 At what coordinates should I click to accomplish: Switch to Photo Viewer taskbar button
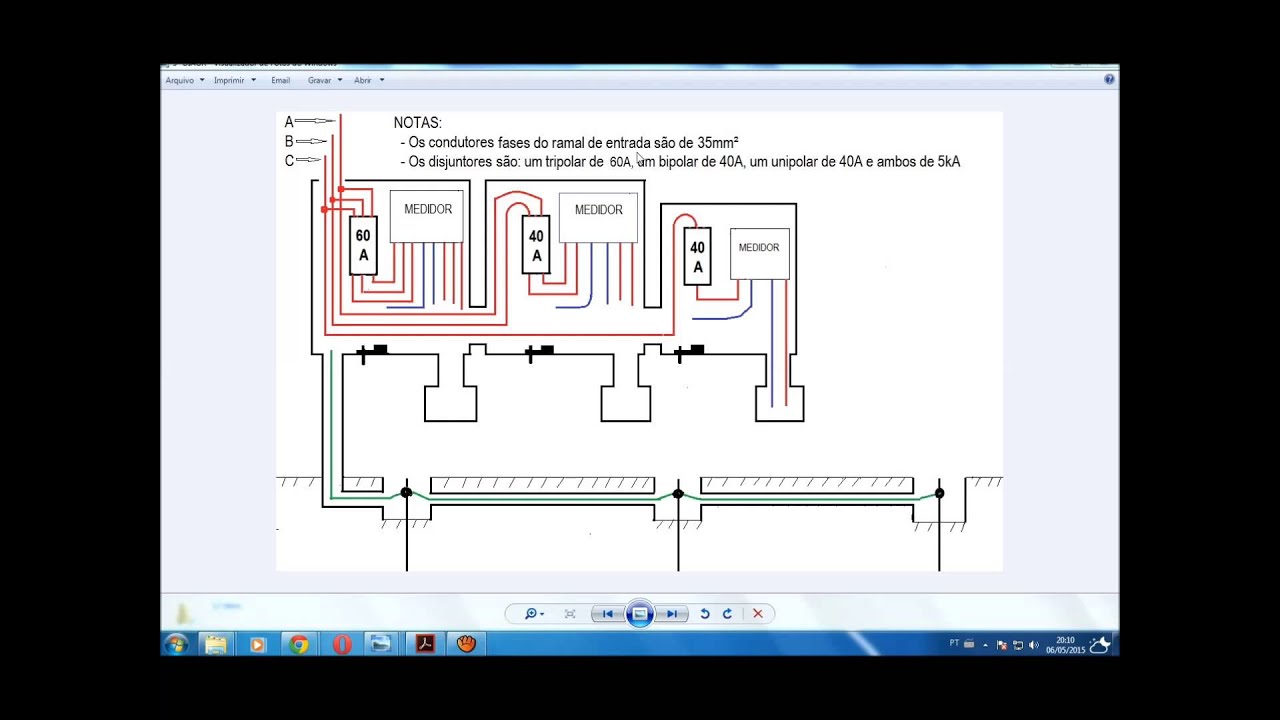(381, 644)
